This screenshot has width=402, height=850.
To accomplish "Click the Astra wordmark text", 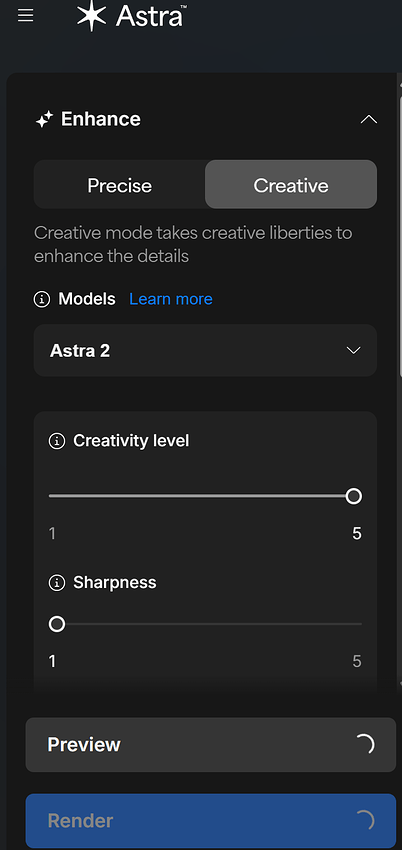I will click(151, 16).
